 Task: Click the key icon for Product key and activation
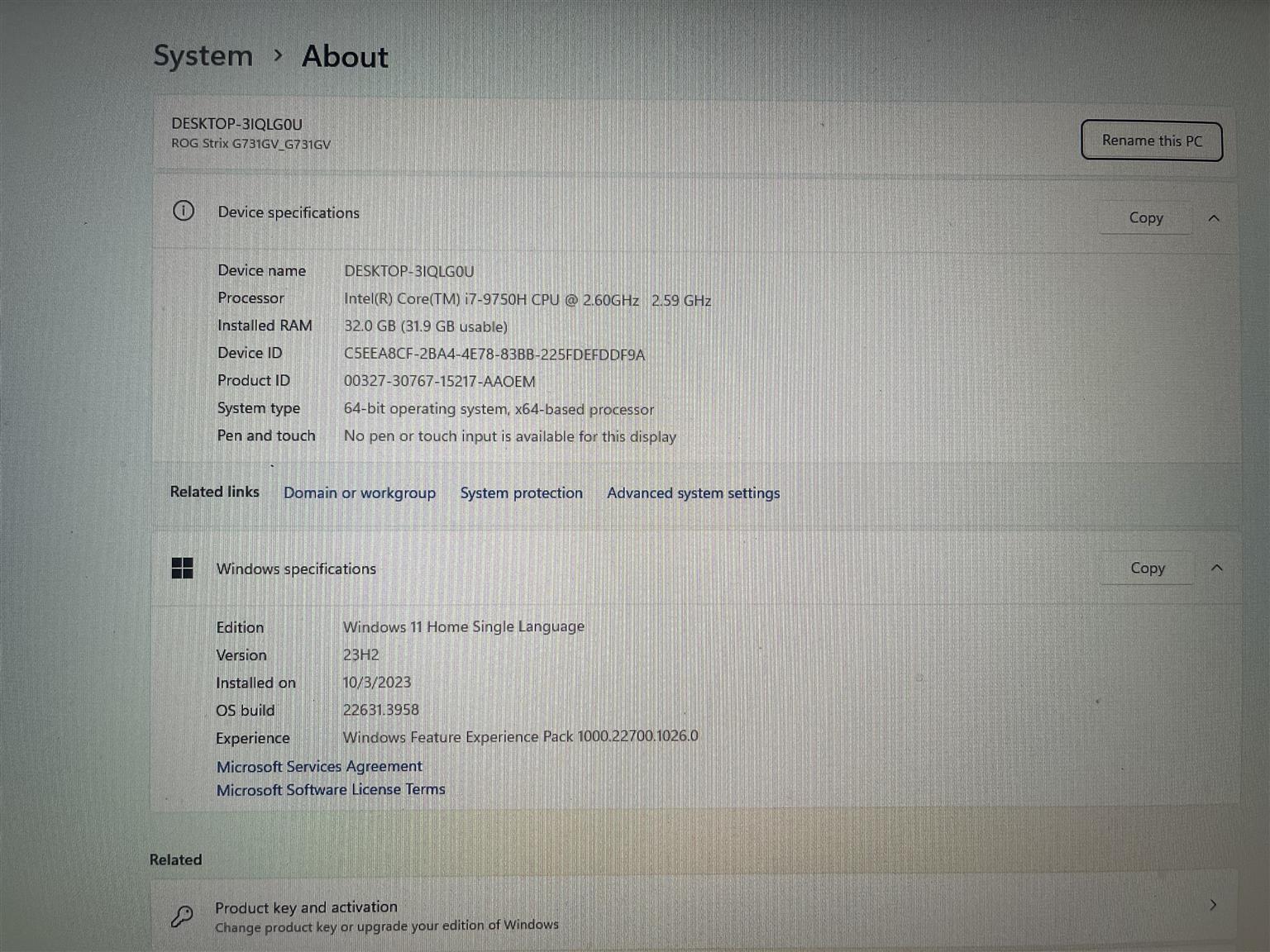tap(182, 916)
